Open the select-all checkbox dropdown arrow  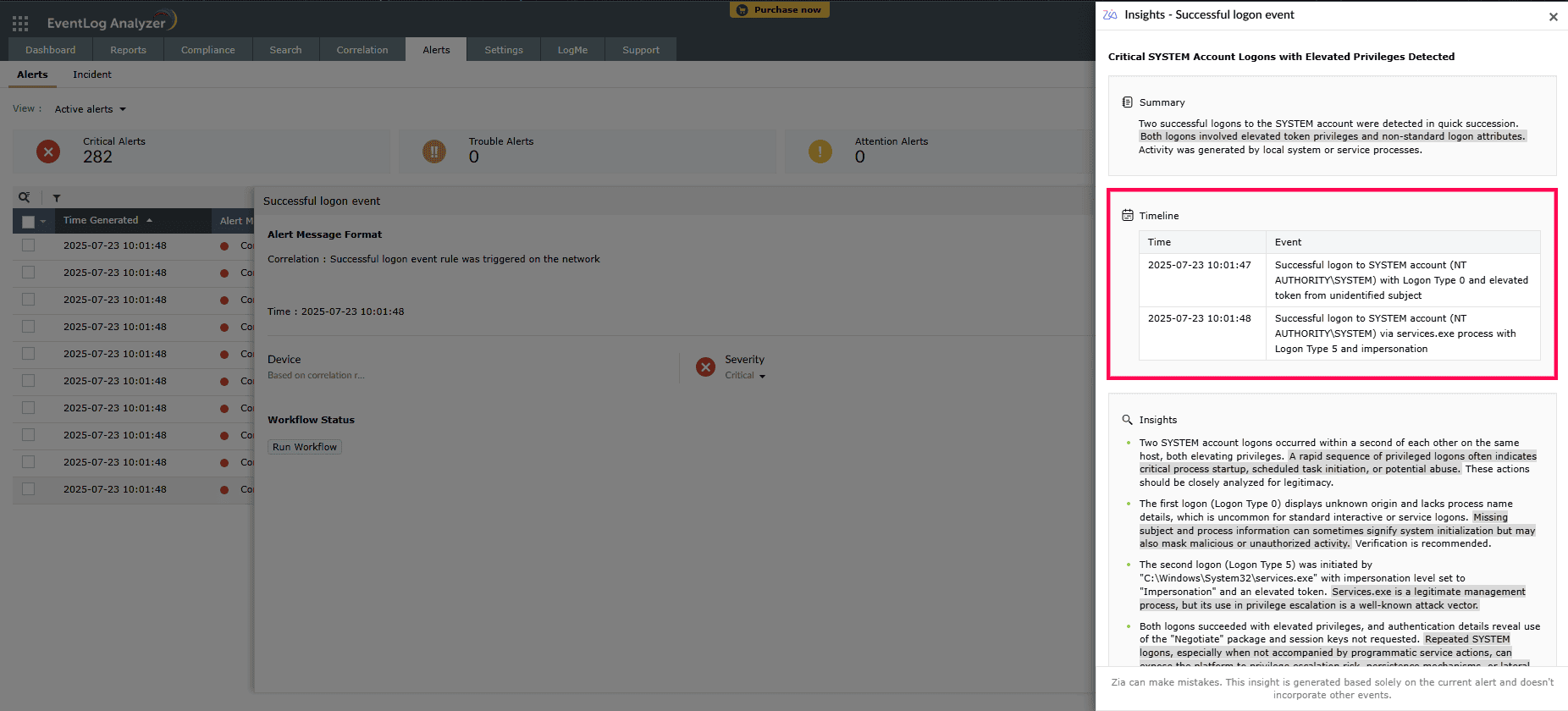43,222
